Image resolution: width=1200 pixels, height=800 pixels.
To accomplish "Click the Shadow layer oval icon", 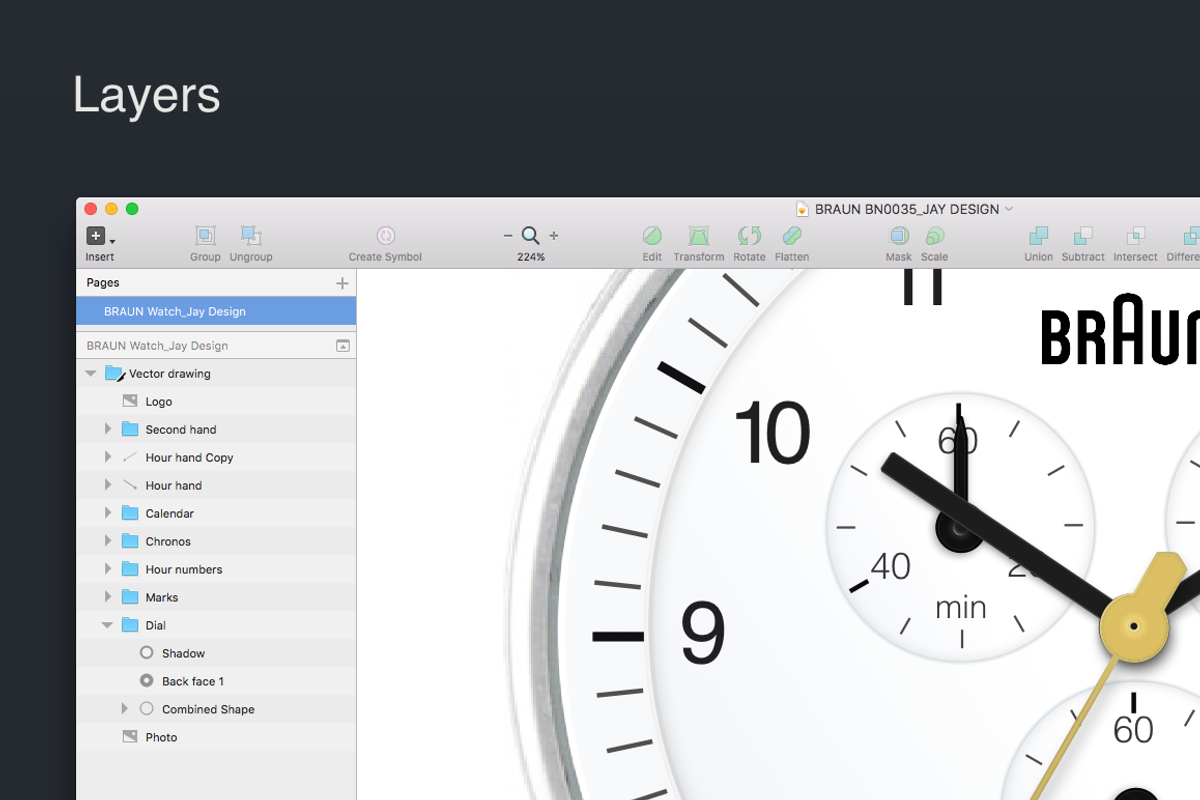I will pyautogui.click(x=147, y=653).
